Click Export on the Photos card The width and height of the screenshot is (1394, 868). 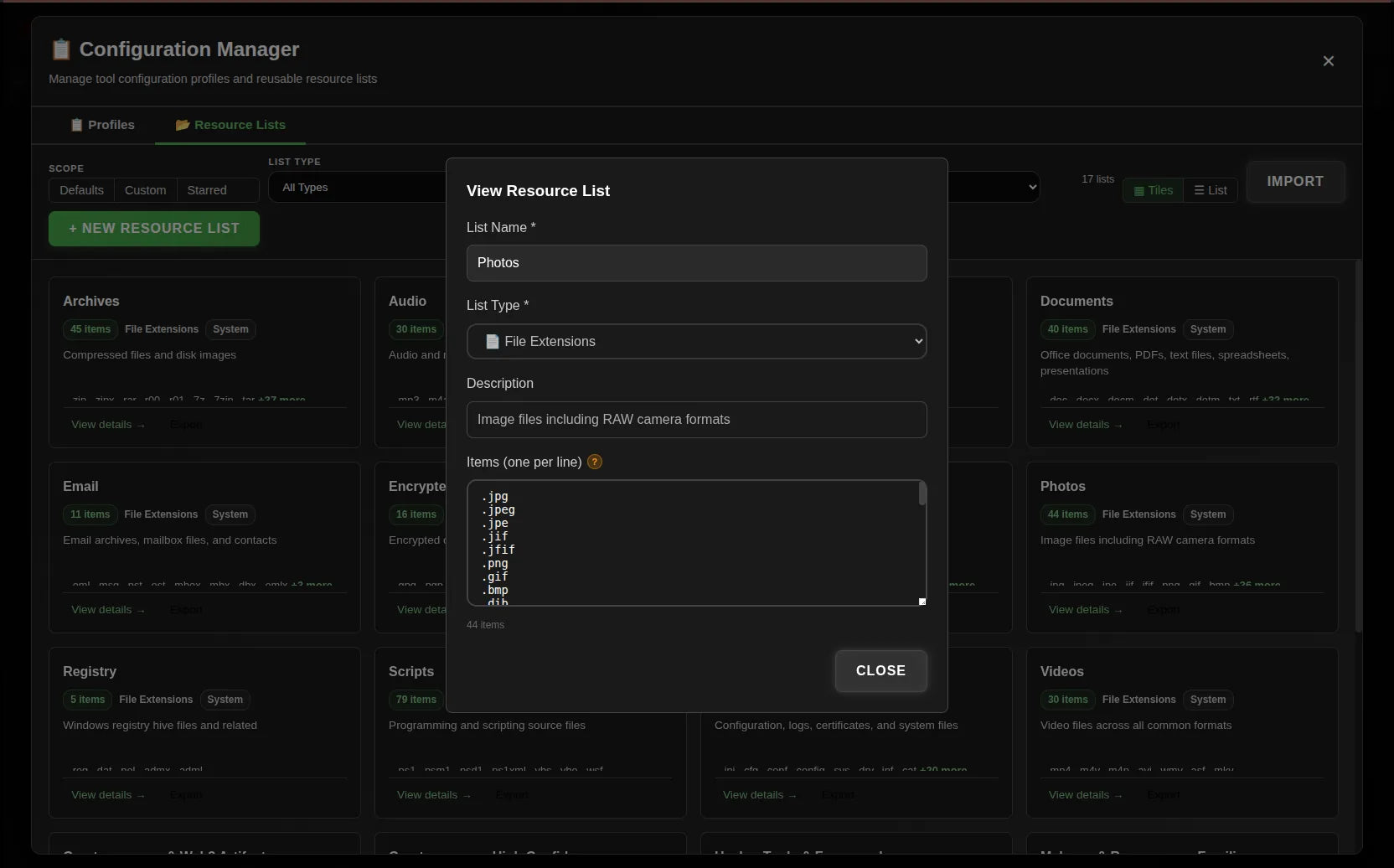coord(1164,610)
